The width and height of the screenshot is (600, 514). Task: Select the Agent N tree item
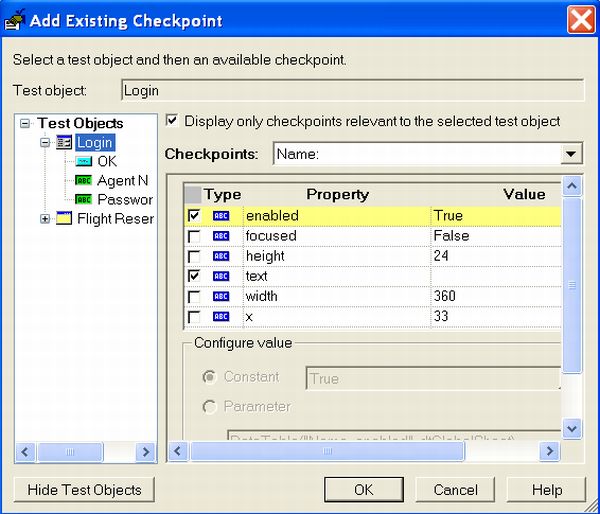[123, 181]
